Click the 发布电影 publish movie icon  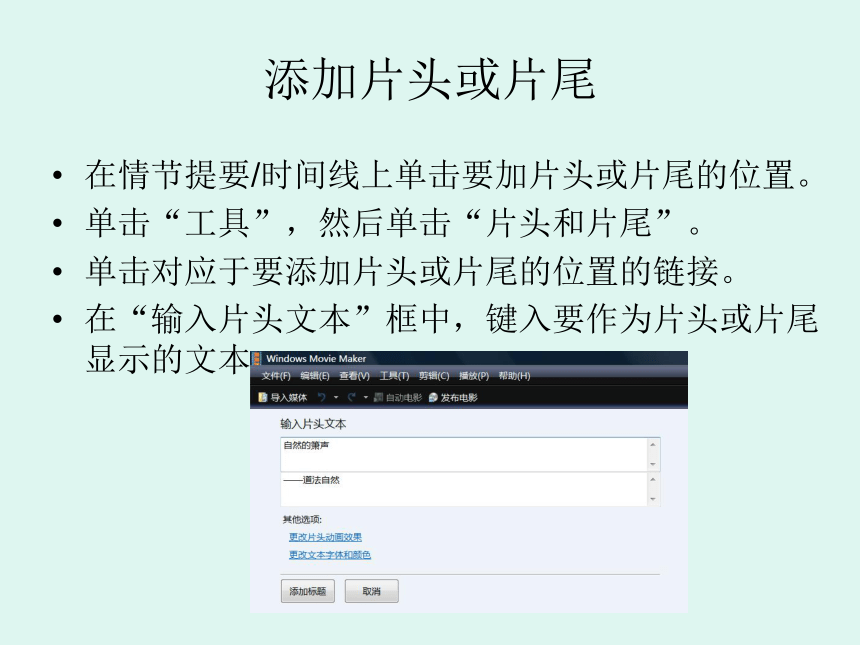(433, 397)
